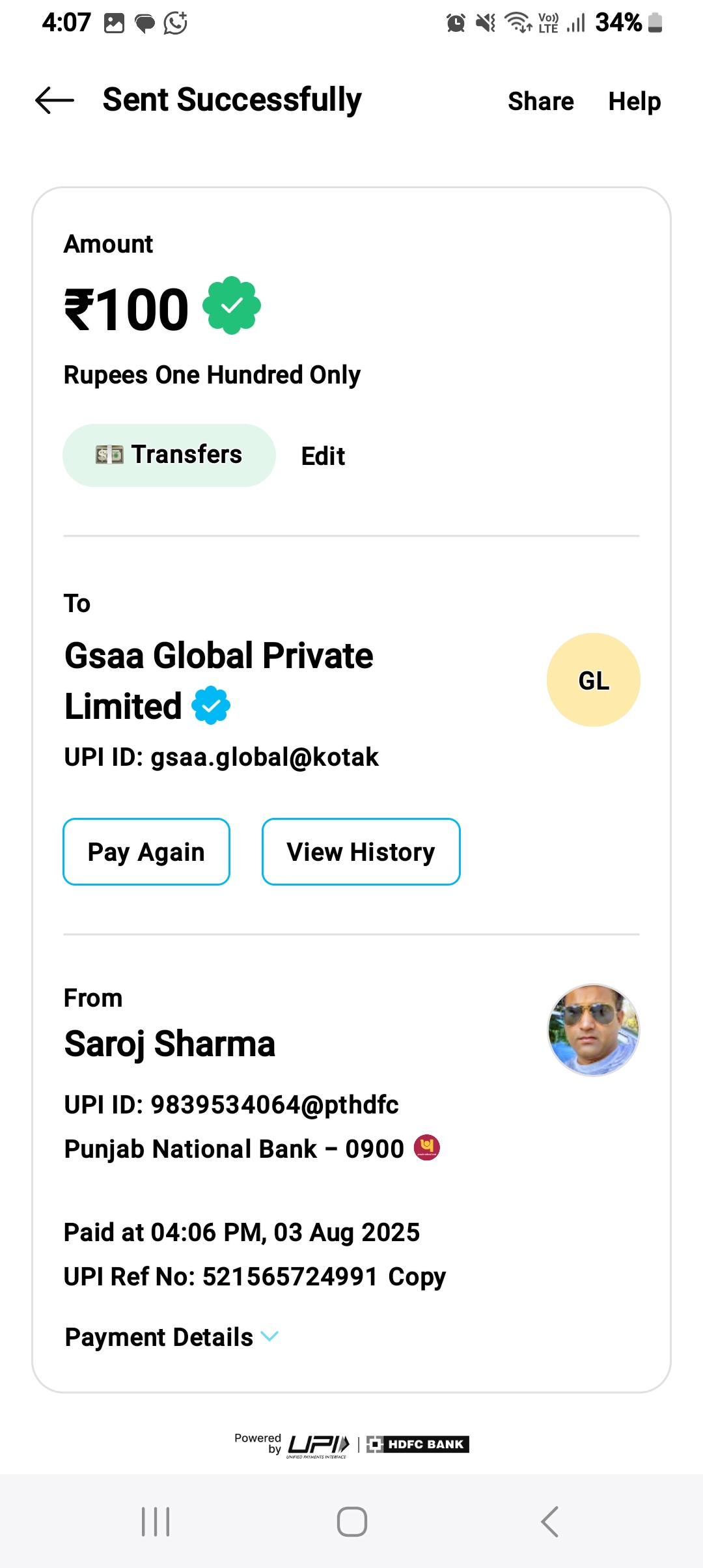The image size is (703, 1568).
Task: Share the payment receipt
Action: (540, 102)
